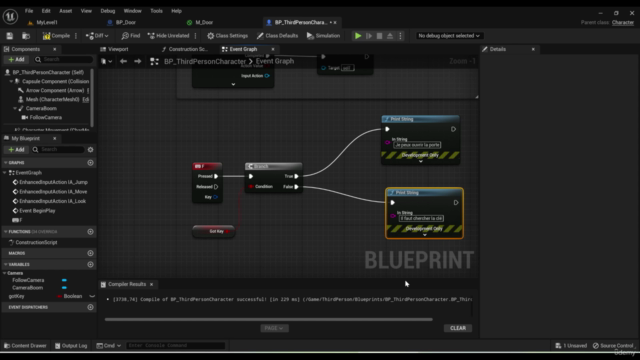Open Class Defaults
The height and width of the screenshot is (360, 640).
tap(277, 36)
